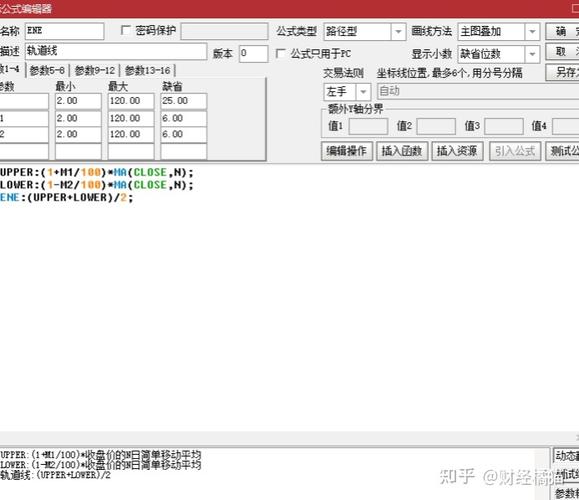Click the ENE formula line in editor
The width and height of the screenshot is (579, 500).
point(66,198)
